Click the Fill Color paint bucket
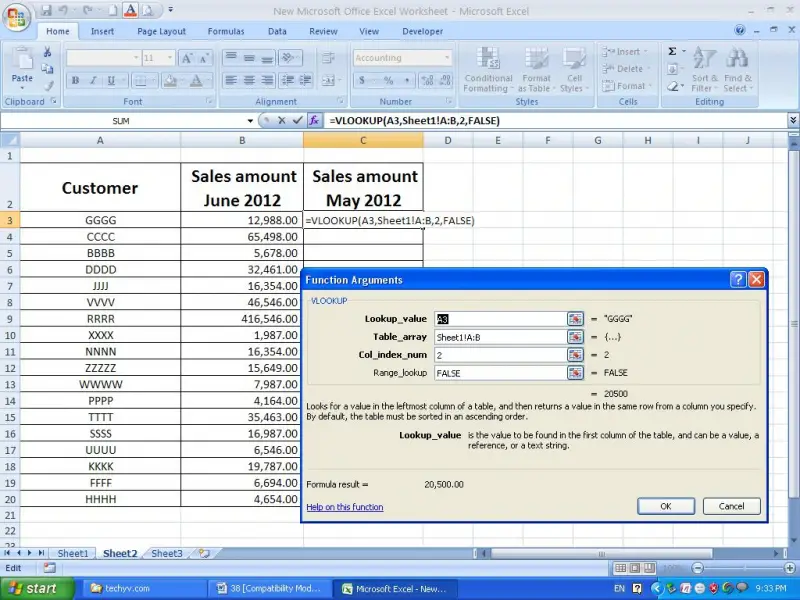The height and width of the screenshot is (600, 800). tap(170, 81)
